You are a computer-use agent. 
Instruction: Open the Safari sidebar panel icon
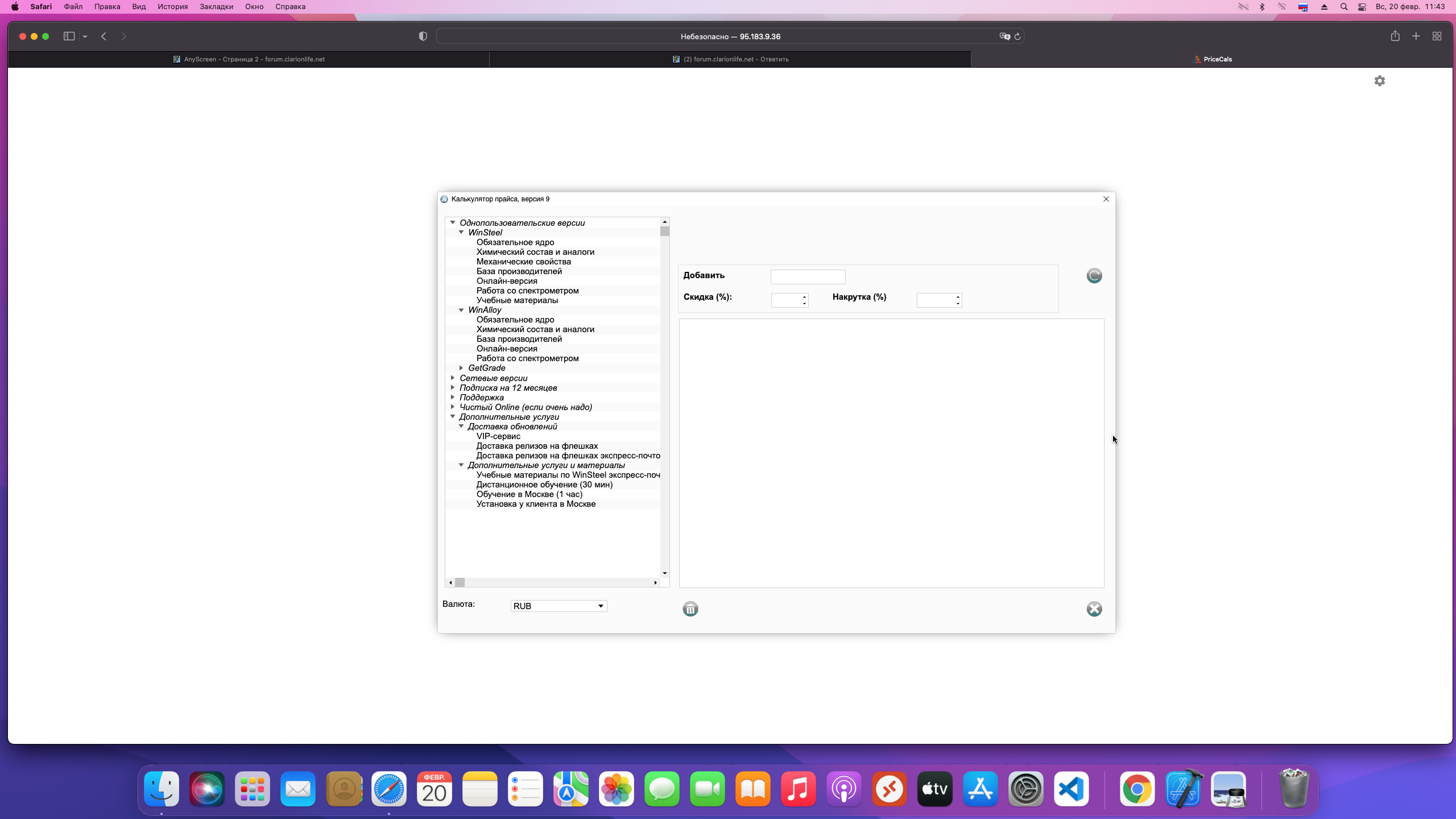tap(69, 36)
